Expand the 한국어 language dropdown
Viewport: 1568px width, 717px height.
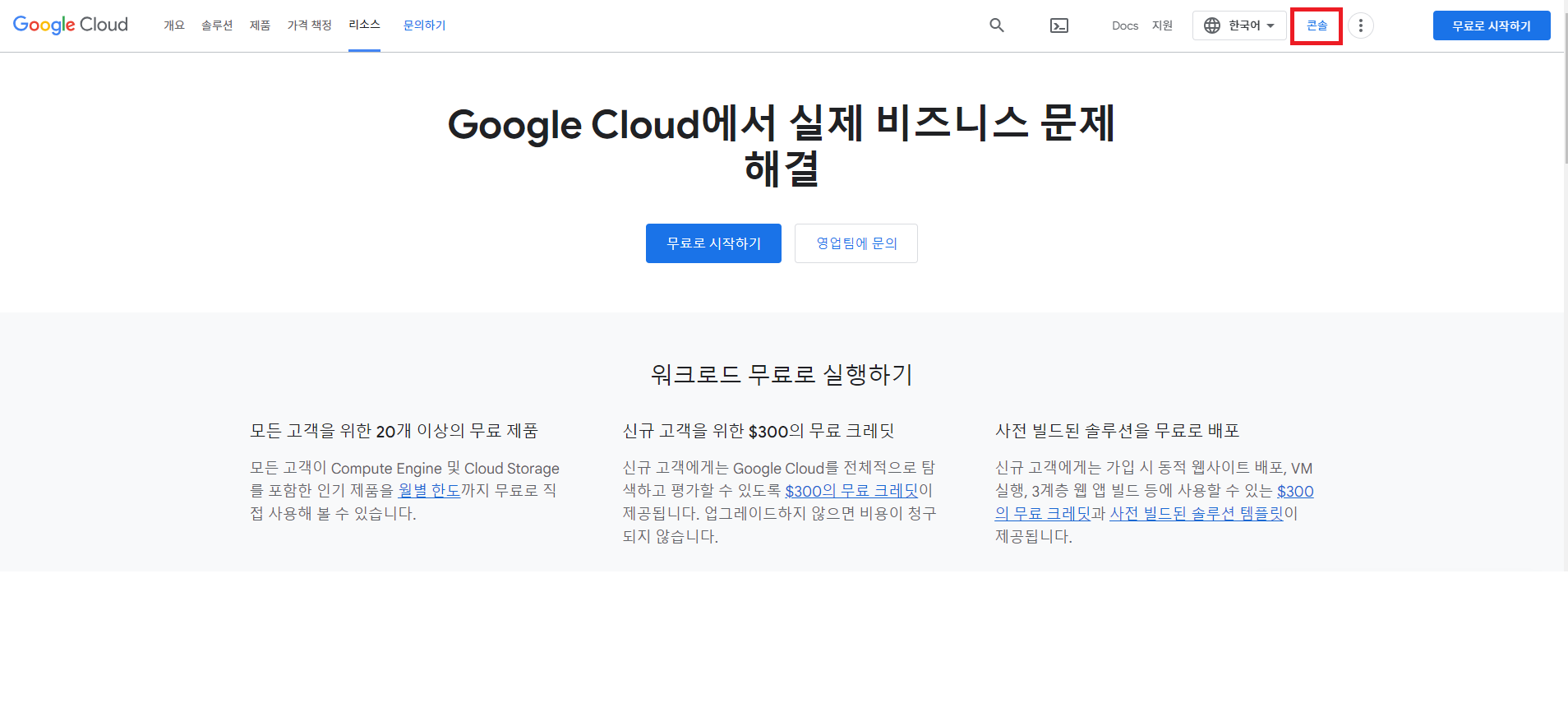pyautogui.click(x=1239, y=25)
